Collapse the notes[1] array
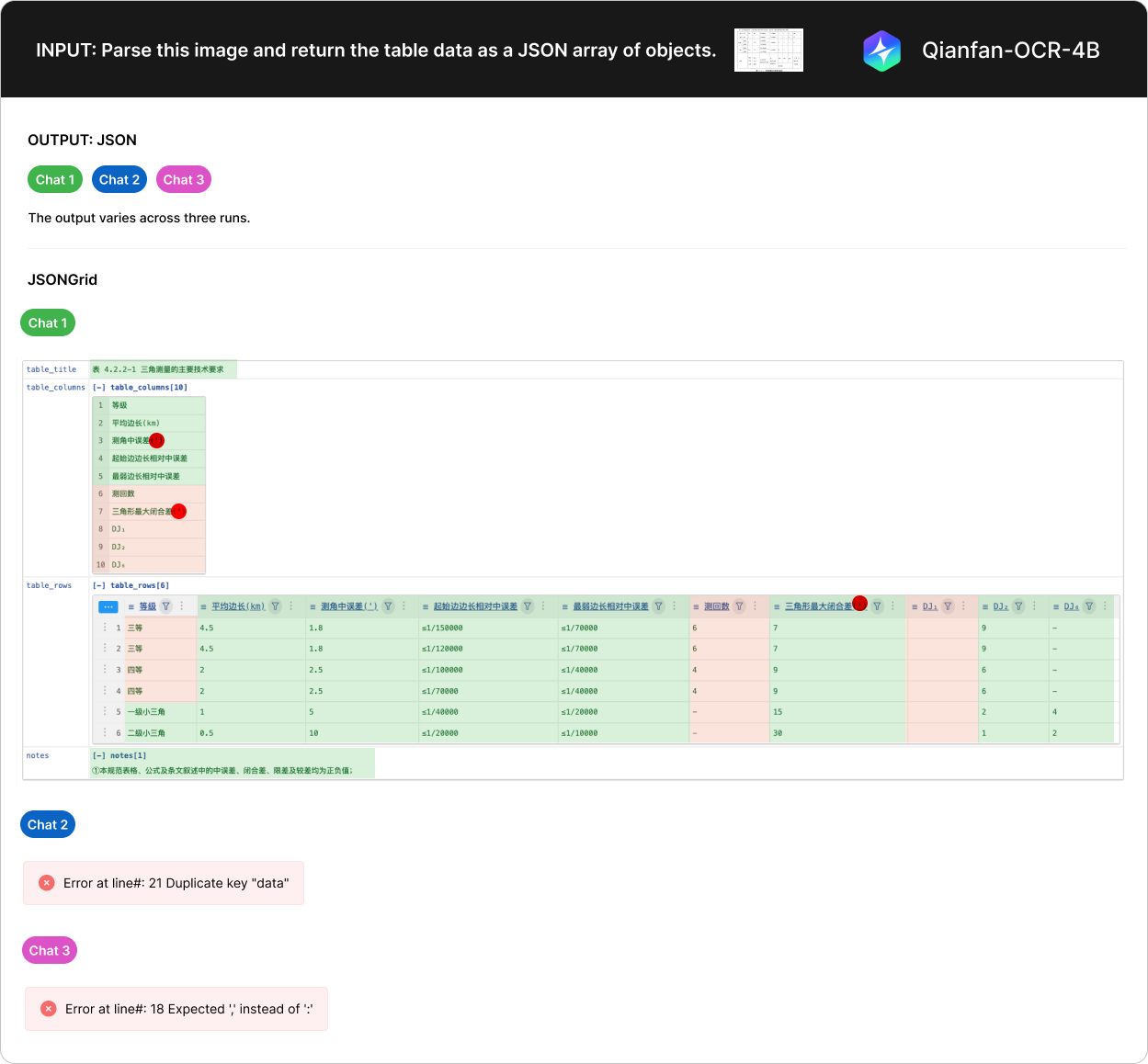Screen dimensions: 1148x1064 [x=99, y=755]
